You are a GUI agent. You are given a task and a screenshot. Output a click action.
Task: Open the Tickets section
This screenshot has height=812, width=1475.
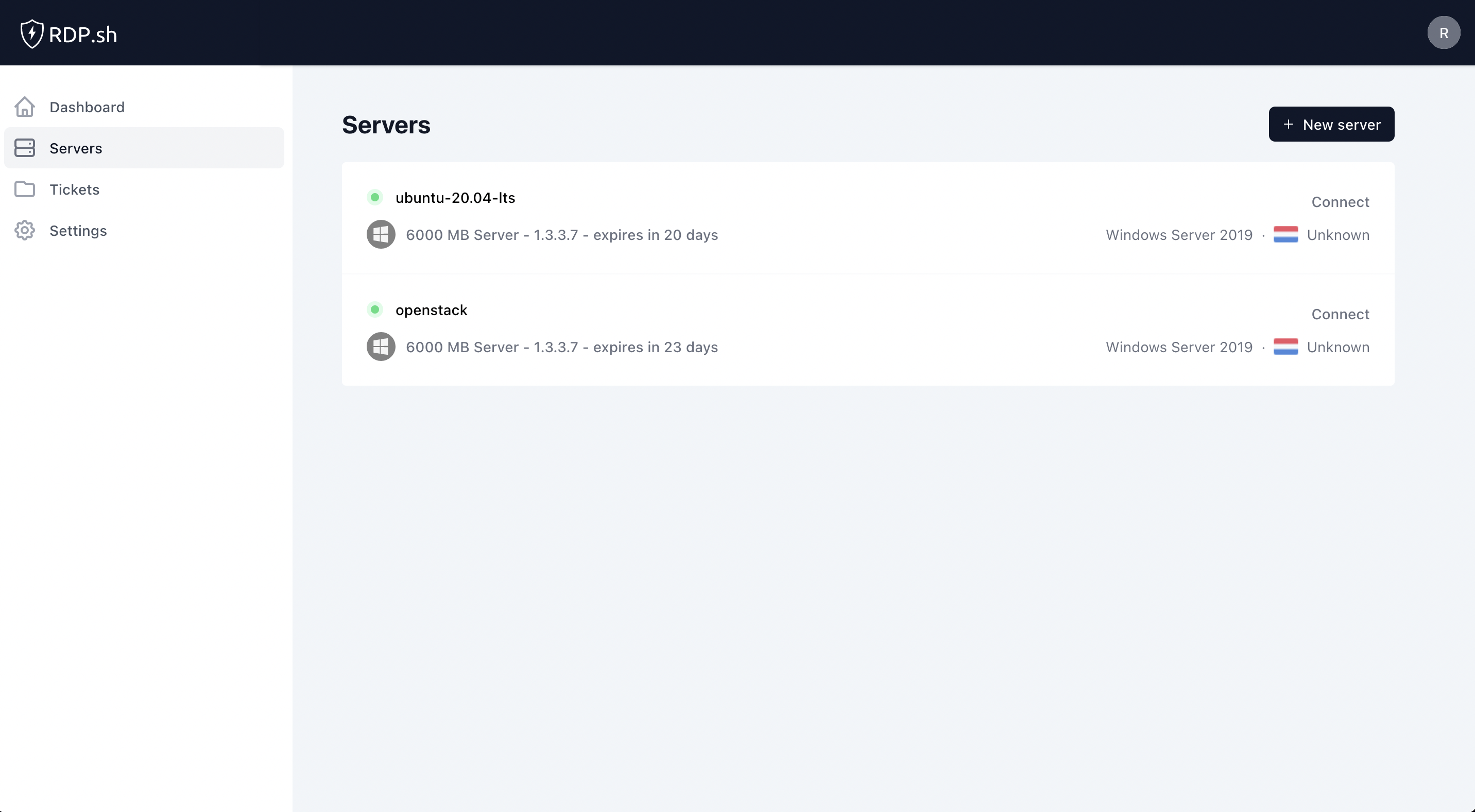click(75, 189)
